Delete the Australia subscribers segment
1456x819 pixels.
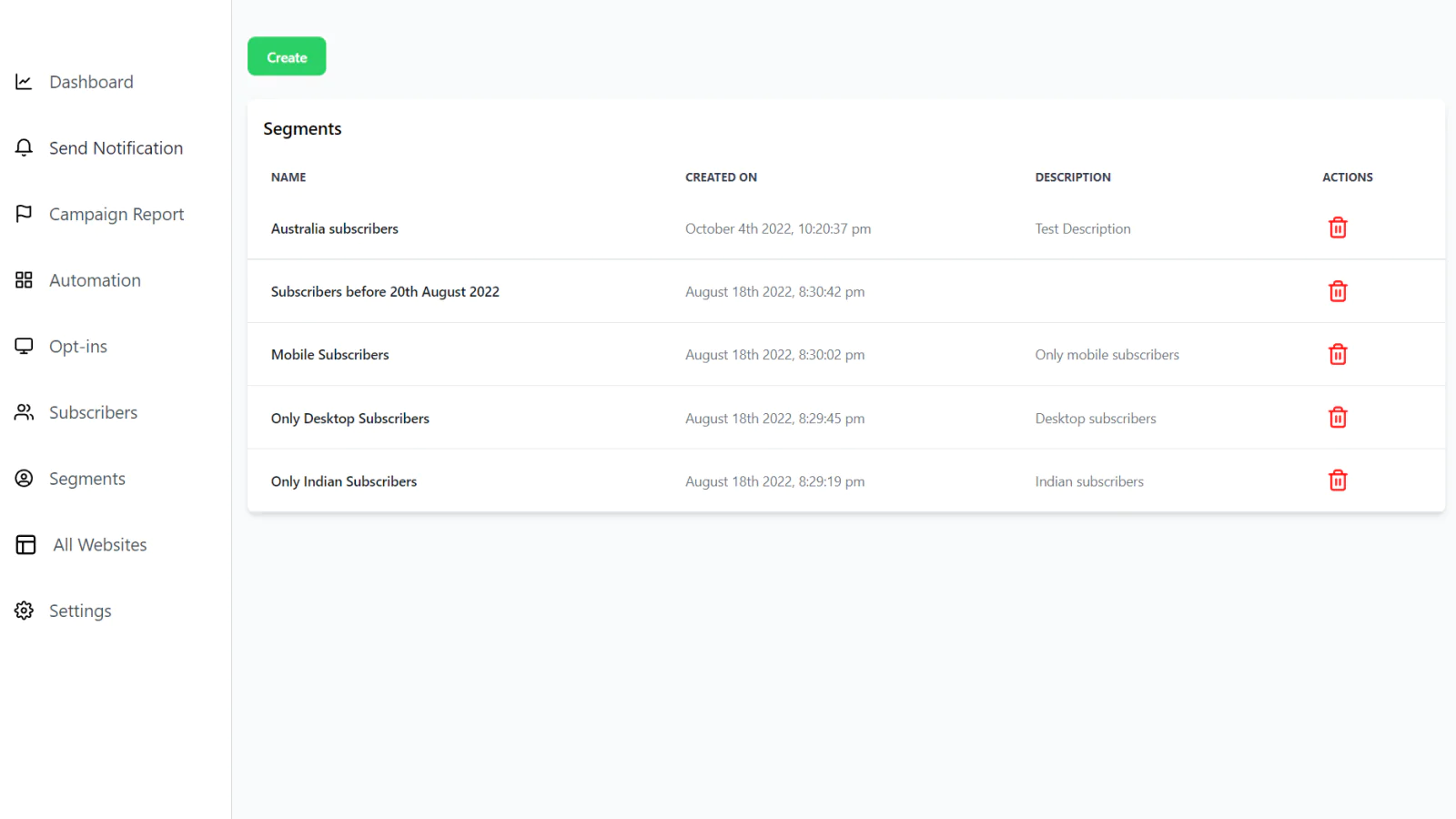coord(1337,227)
